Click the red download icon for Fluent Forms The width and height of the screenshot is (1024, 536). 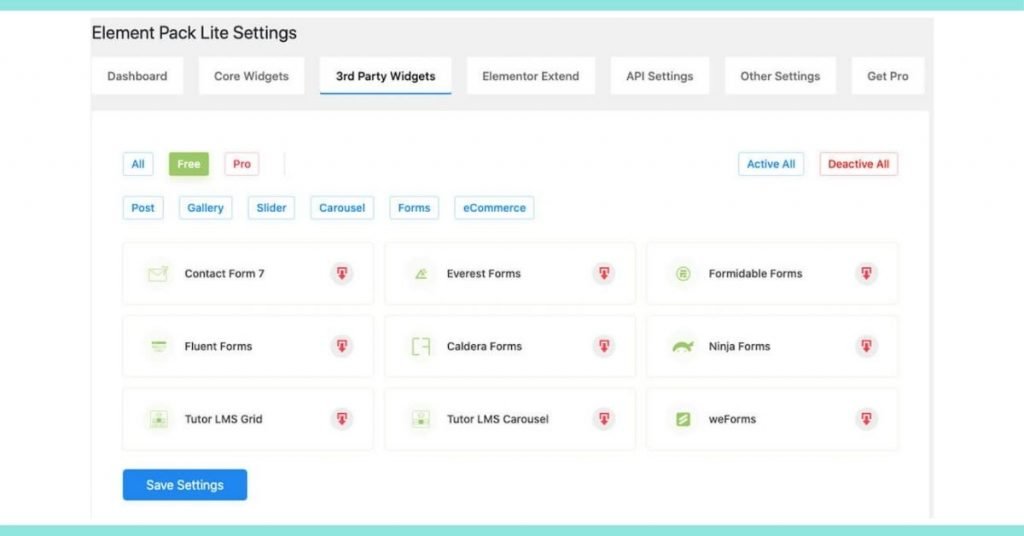coord(342,345)
